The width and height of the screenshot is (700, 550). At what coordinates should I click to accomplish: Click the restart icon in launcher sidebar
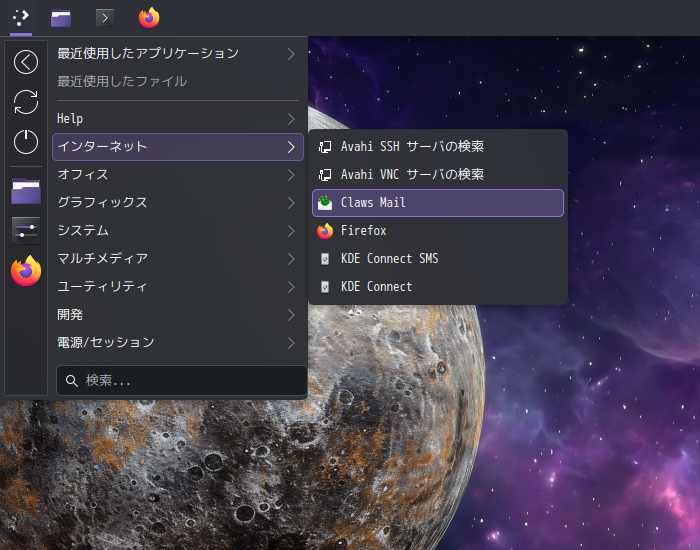click(26, 102)
